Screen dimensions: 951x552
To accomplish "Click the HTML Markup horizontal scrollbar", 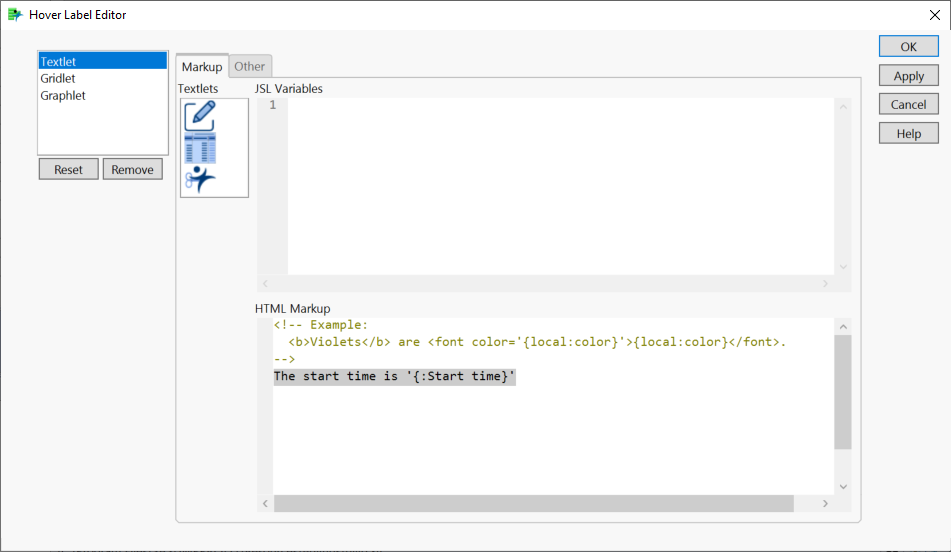I will [533, 504].
